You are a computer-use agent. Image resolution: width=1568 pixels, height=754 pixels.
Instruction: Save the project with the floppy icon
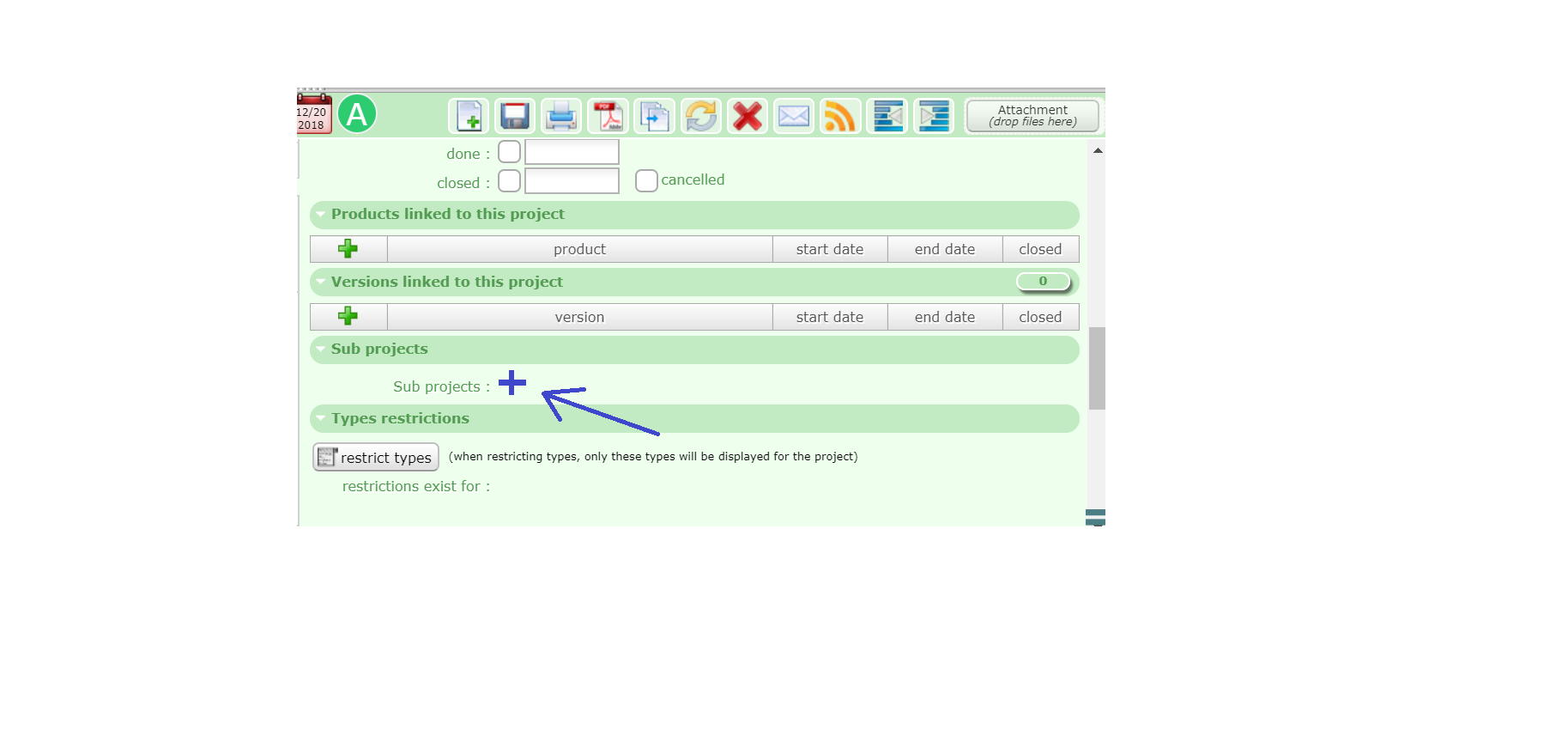(x=515, y=116)
